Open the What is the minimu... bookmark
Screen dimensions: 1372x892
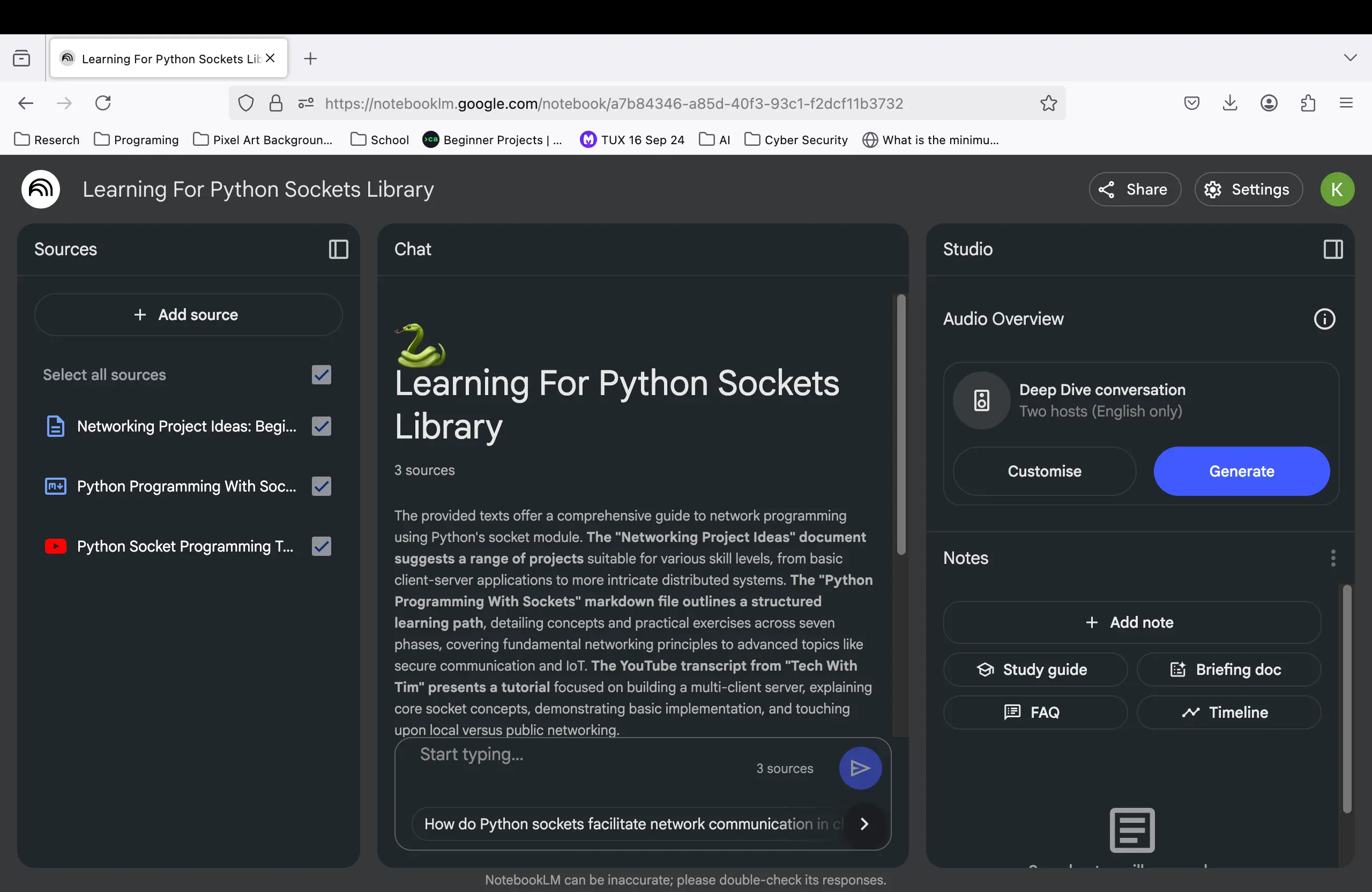click(x=930, y=139)
